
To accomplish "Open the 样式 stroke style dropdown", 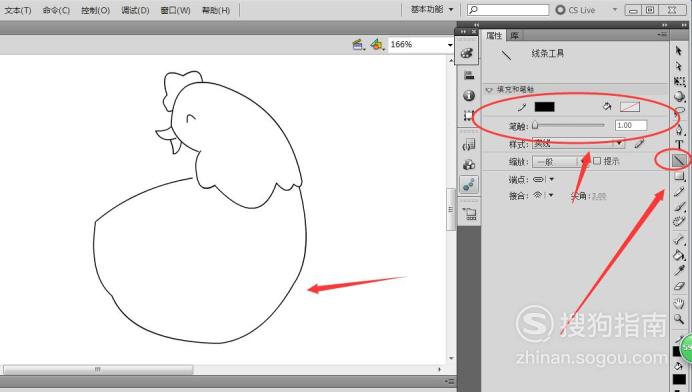I will (x=578, y=143).
